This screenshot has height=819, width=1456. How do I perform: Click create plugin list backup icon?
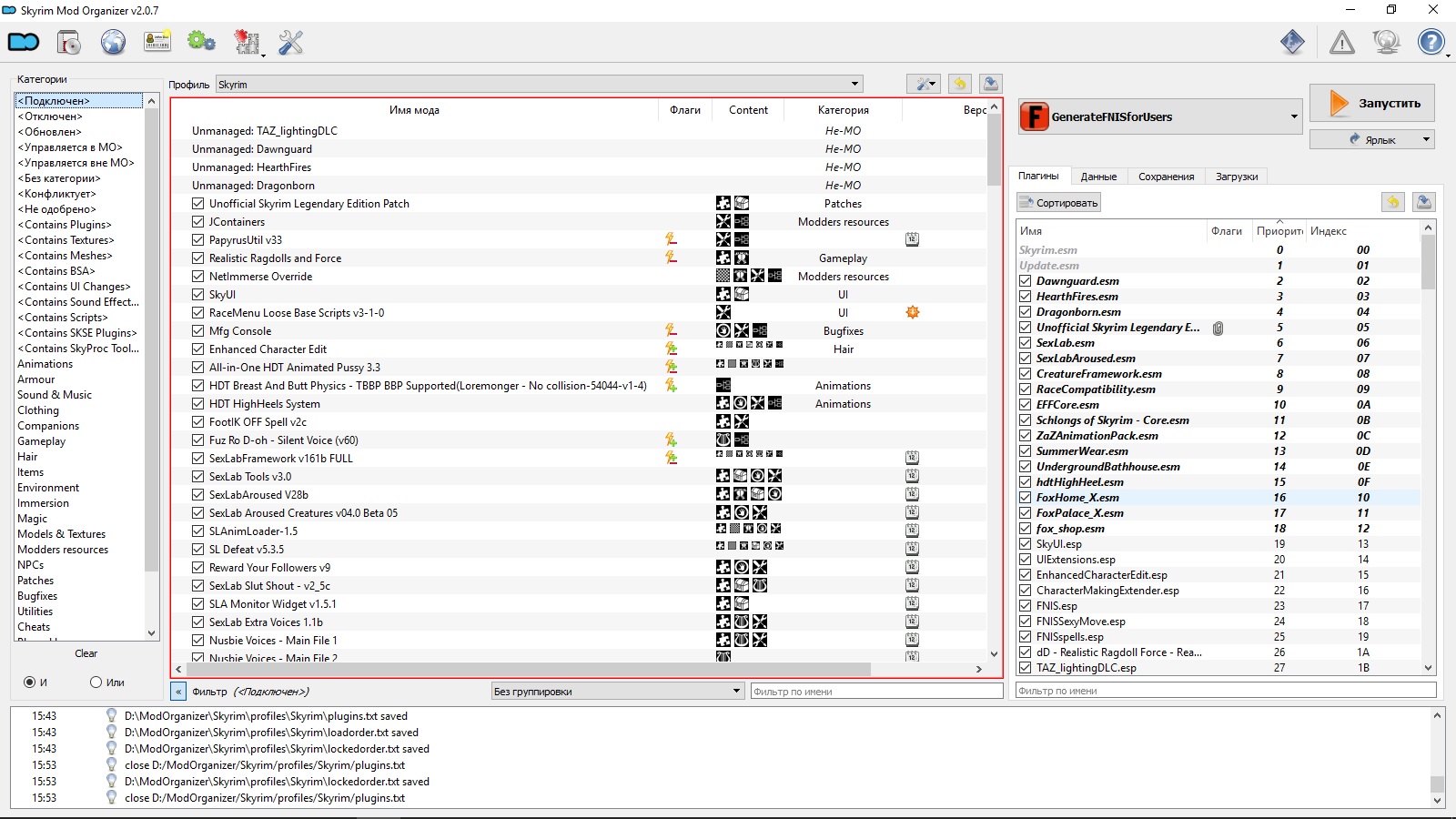(1424, 202)
